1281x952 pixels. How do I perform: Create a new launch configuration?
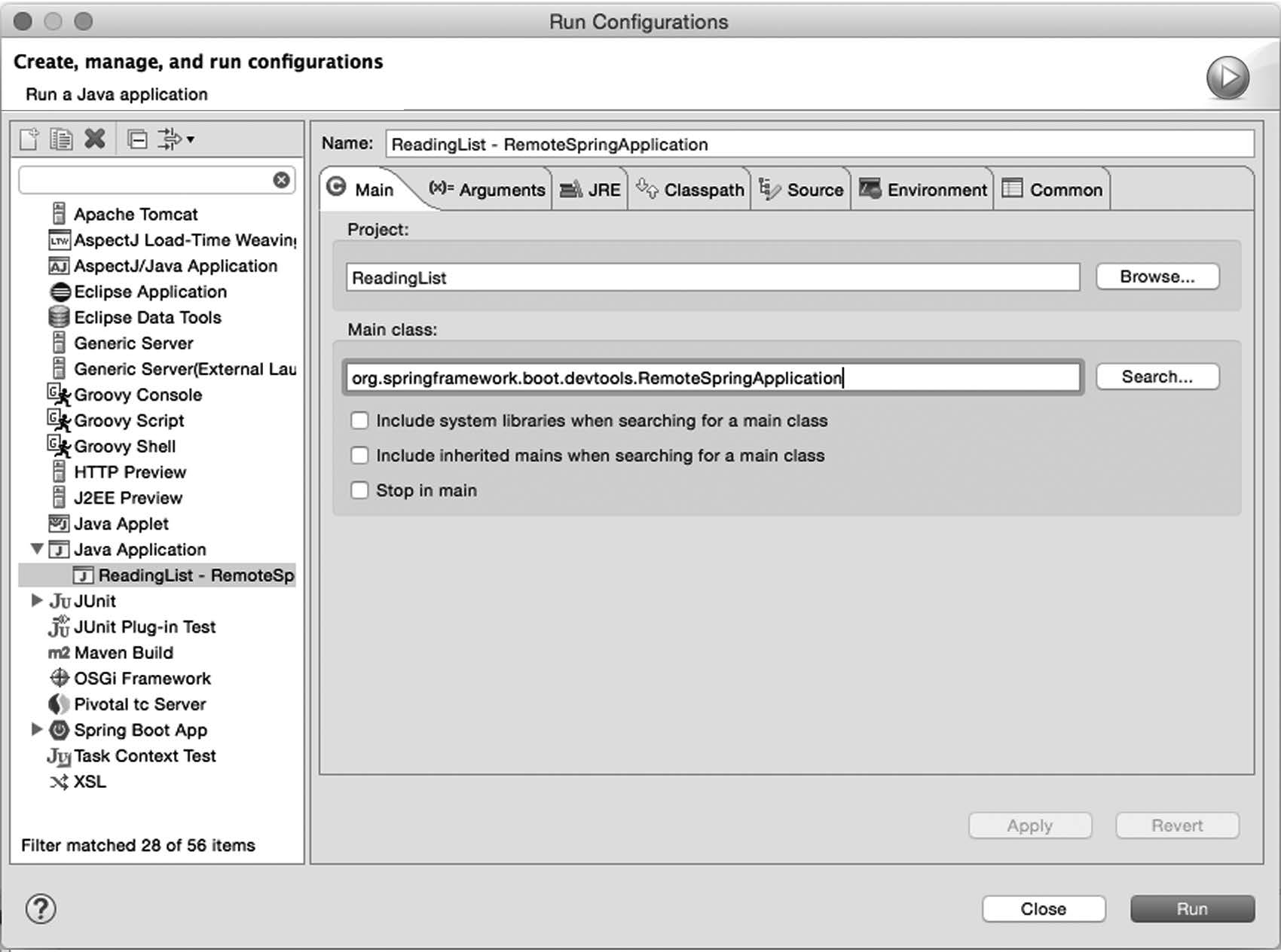30,139
